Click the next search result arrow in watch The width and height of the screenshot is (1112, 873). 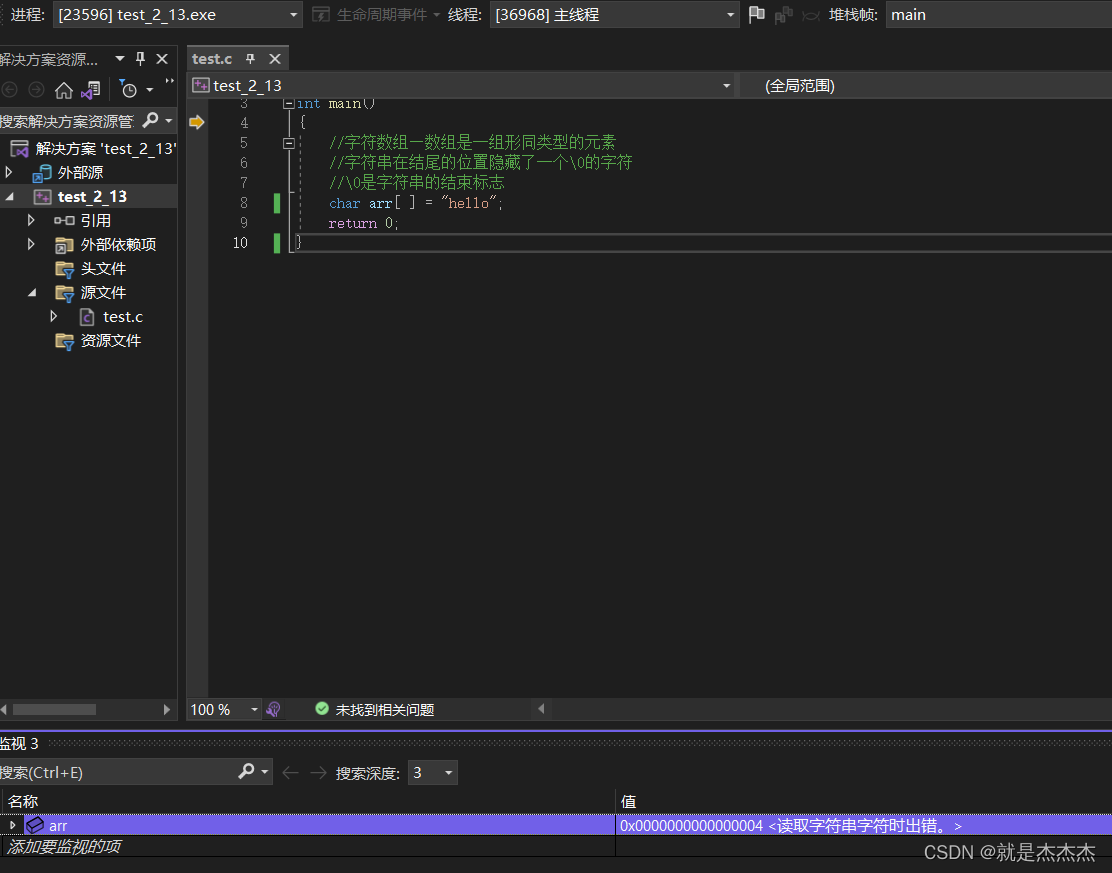[x=318, y=773]
